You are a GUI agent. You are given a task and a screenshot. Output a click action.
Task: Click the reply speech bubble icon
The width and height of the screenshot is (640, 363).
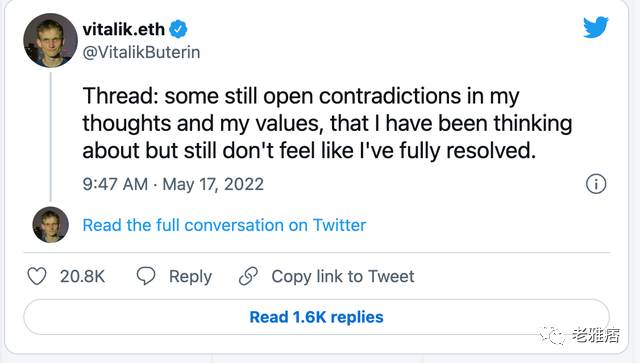click(146, 276)
